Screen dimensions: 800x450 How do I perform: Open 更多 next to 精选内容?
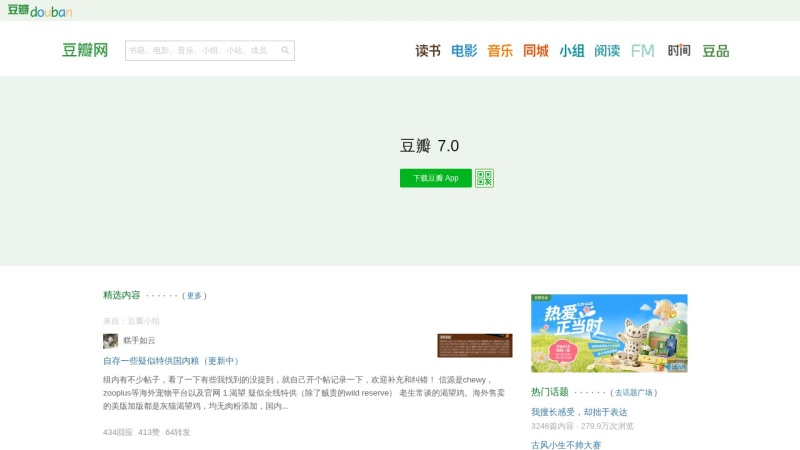[194, 295]
